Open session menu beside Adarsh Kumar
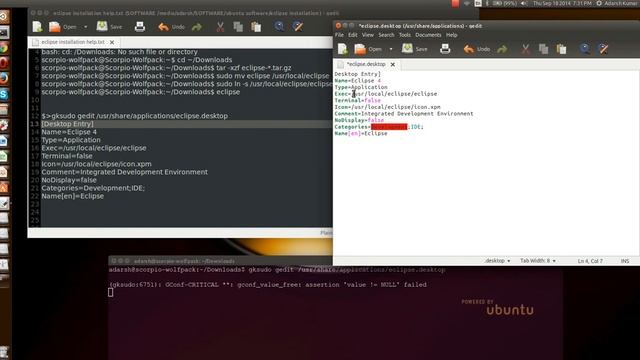 tap(599, 3)
